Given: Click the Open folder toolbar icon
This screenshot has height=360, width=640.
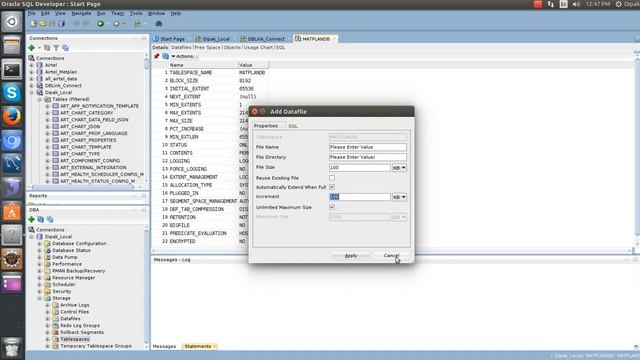Looking at the screenshot, I should coord(43,24).
